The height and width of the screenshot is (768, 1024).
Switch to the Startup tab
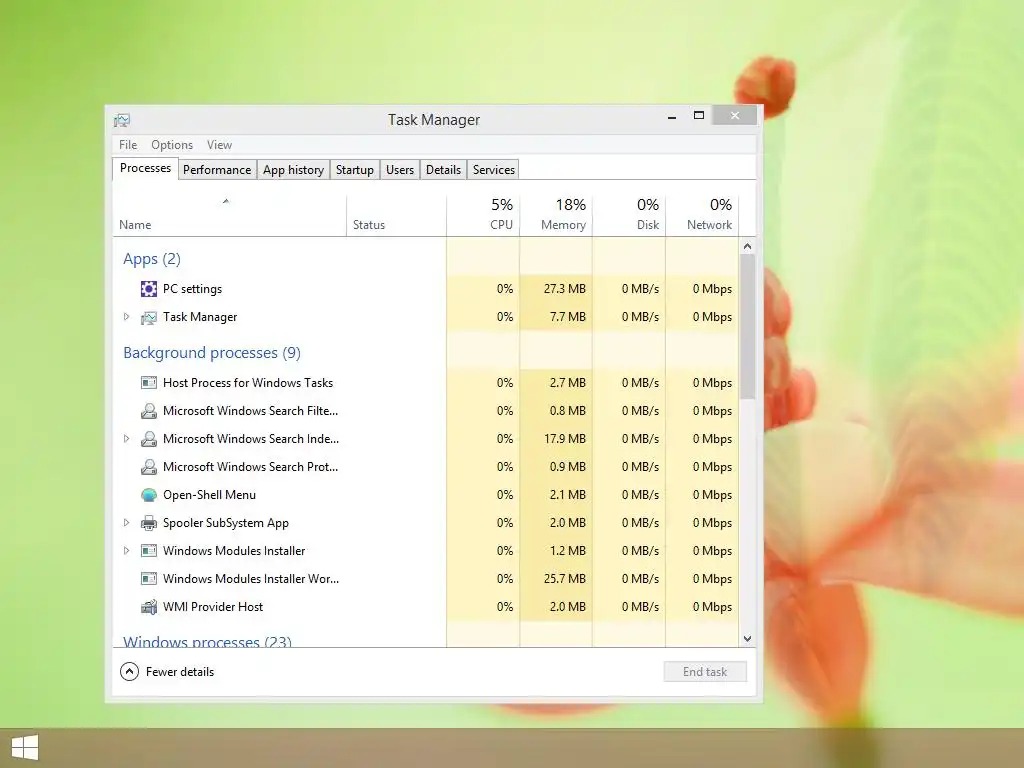coord(355,170)
